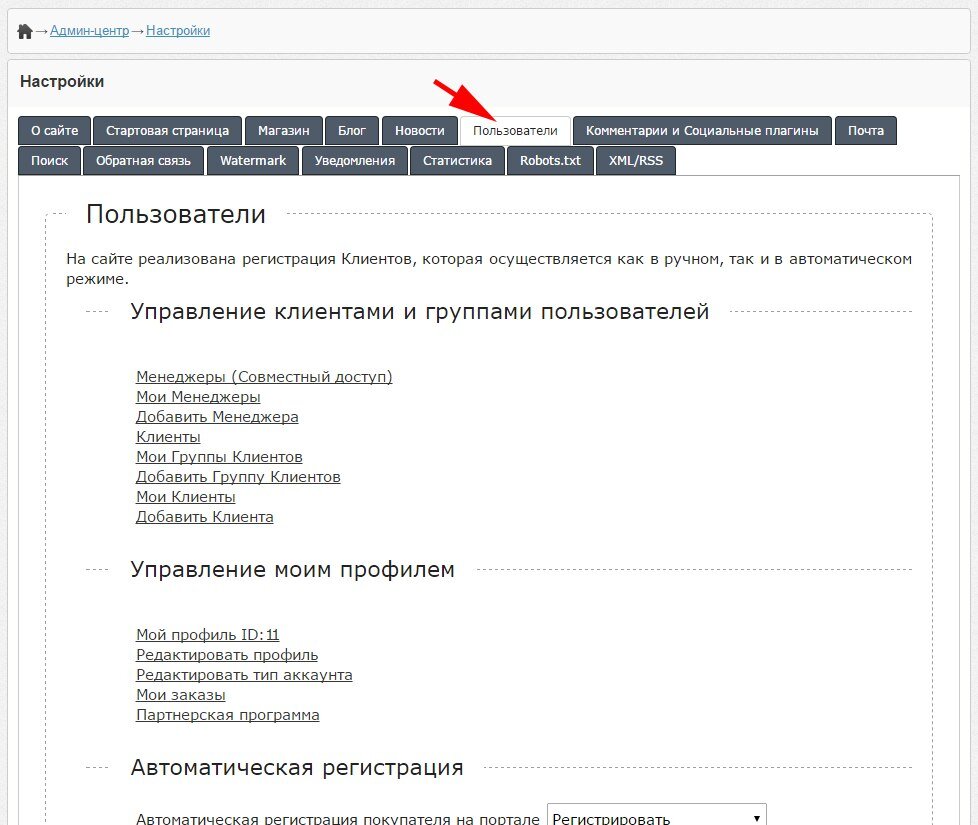Go to the Блог tab
Screen dimensions: 978x825
click(x=352, y=131)
